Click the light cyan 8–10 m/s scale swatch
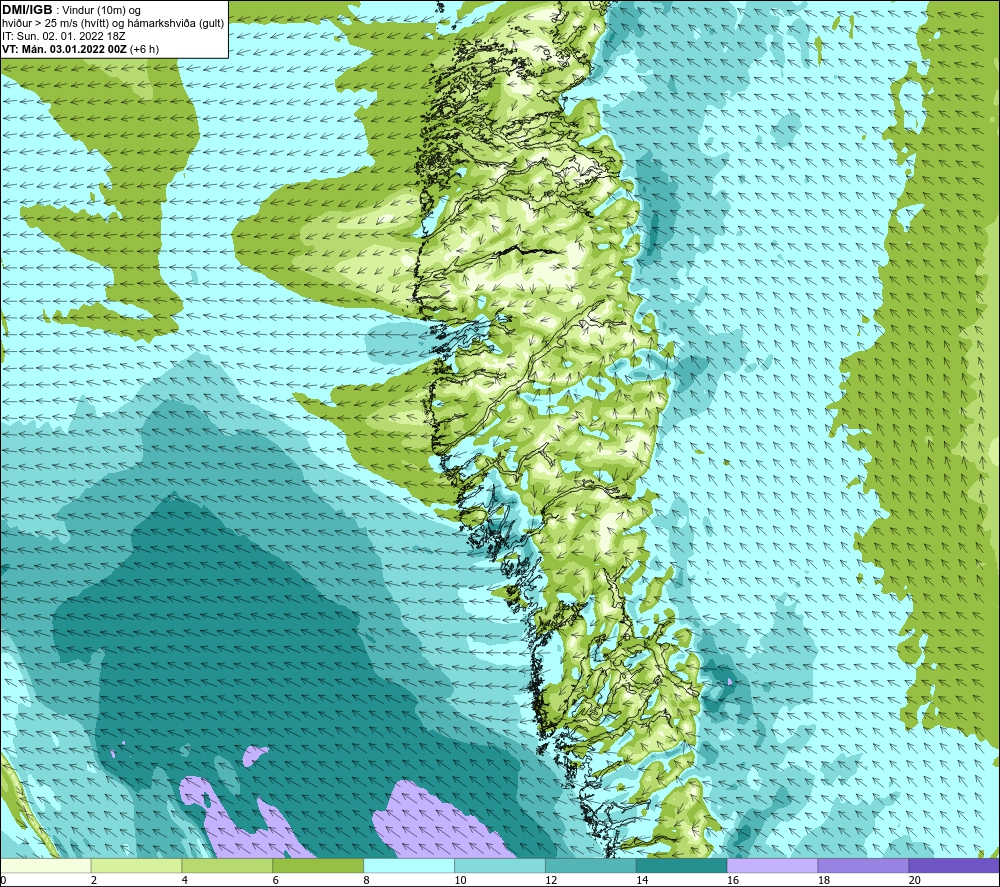This screenshot has height=887, width=1000. pos(409,865)
